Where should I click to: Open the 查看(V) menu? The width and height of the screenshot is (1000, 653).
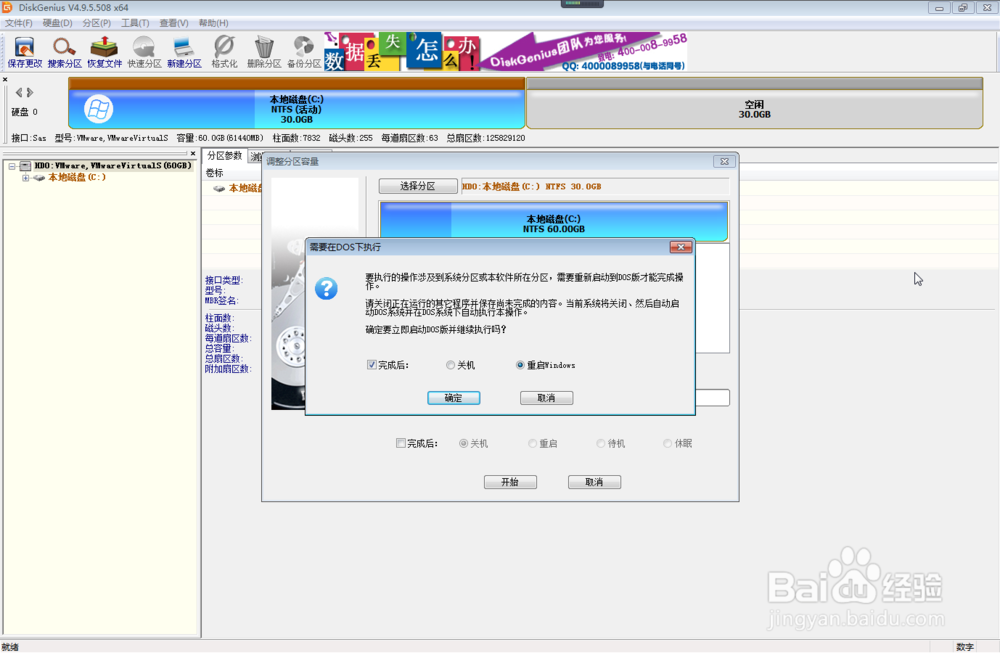(x=174, y=23)
